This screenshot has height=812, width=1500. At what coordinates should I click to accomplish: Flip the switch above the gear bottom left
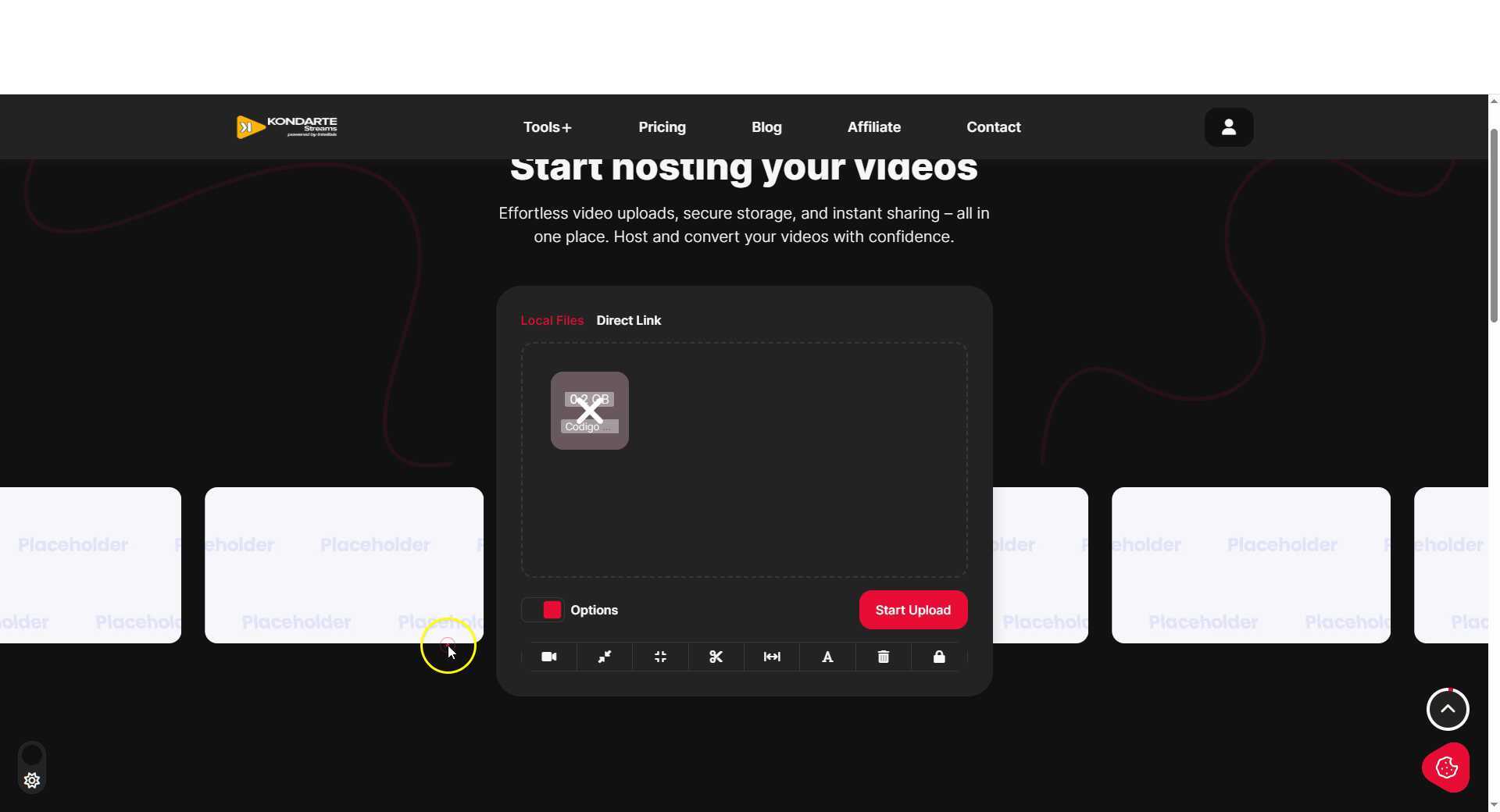pyautogui.click(x=32, y=753)
